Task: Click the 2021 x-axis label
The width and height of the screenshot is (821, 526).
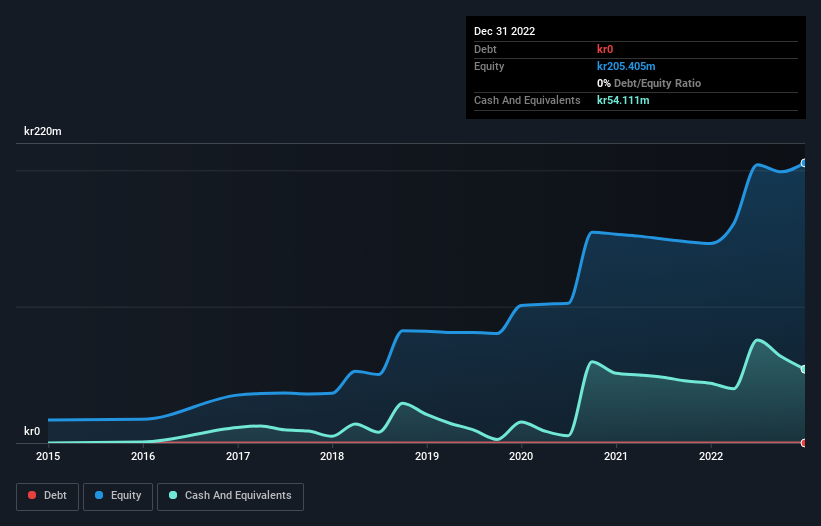Action: tap(616, 456)
